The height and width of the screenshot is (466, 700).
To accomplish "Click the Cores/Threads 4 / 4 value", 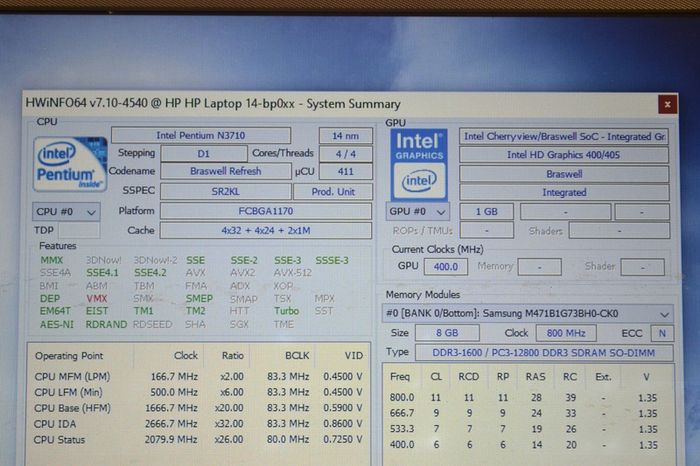I will tap(346, 154).
